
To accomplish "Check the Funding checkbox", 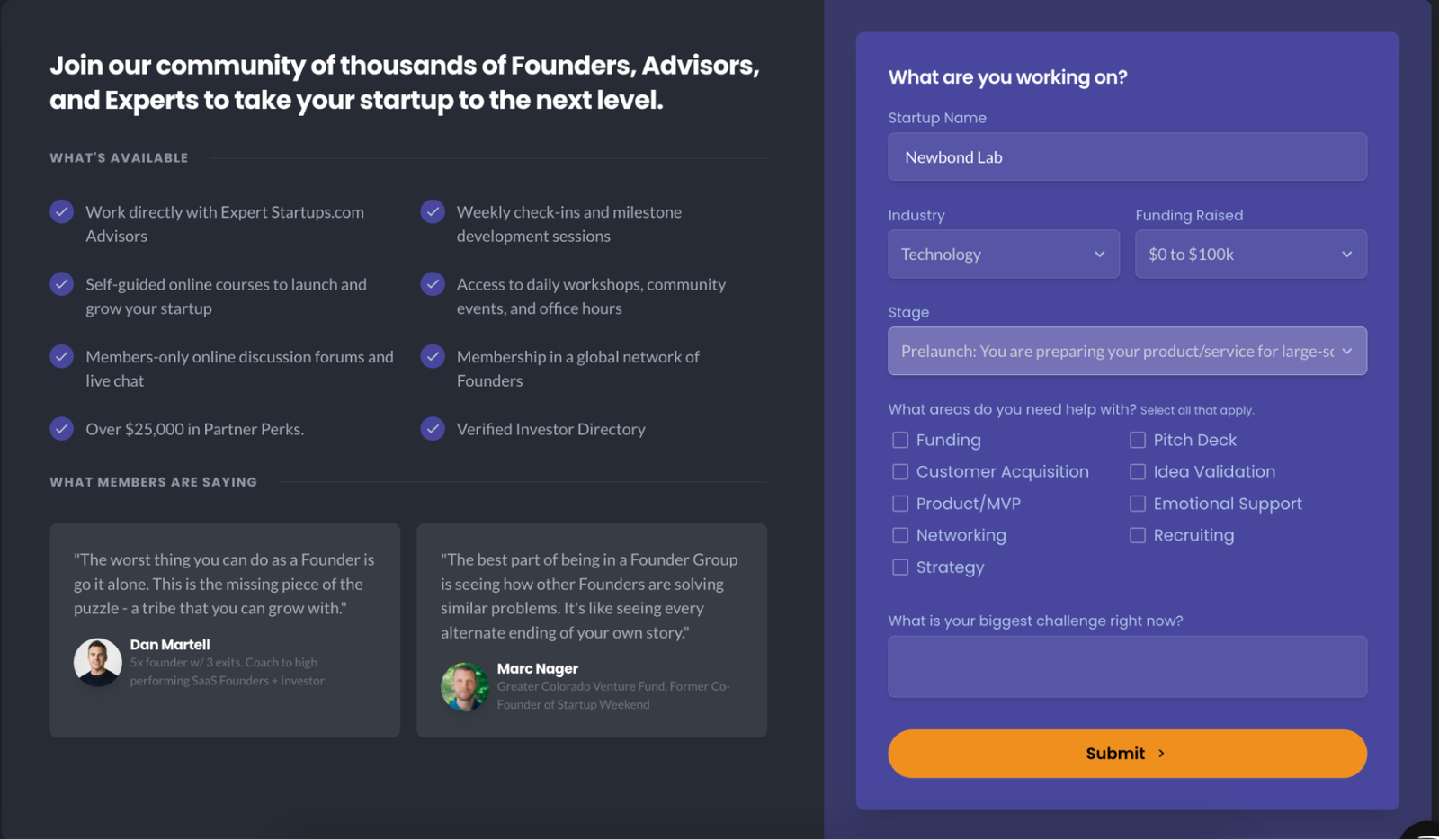I will tap(900, 440).
